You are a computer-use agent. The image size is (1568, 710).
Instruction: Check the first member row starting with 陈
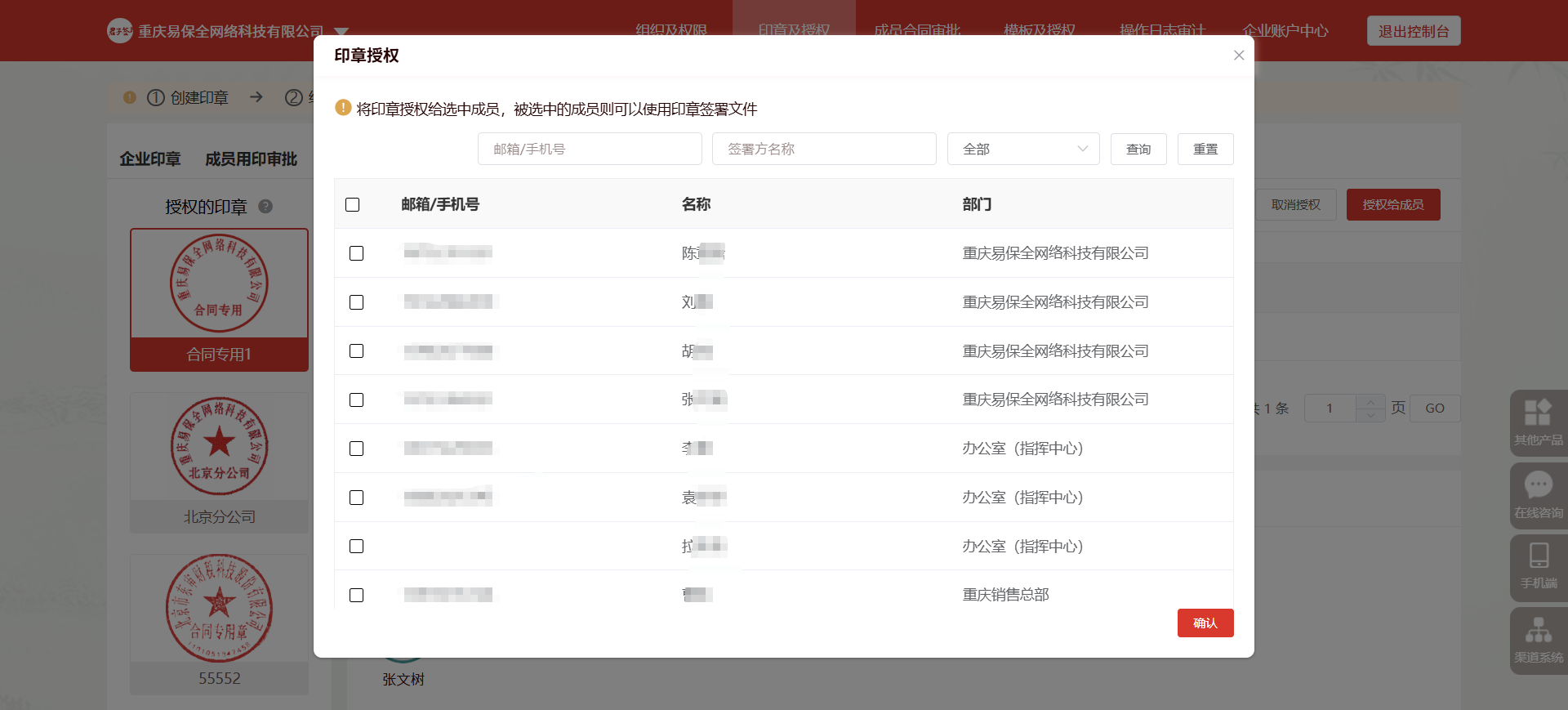click(357, 253)
